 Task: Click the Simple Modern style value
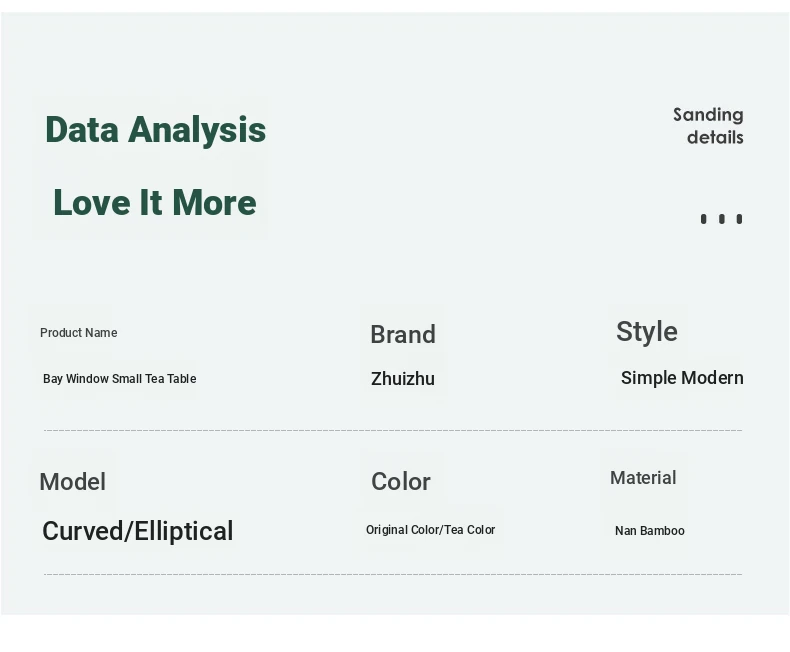[682, 378]
